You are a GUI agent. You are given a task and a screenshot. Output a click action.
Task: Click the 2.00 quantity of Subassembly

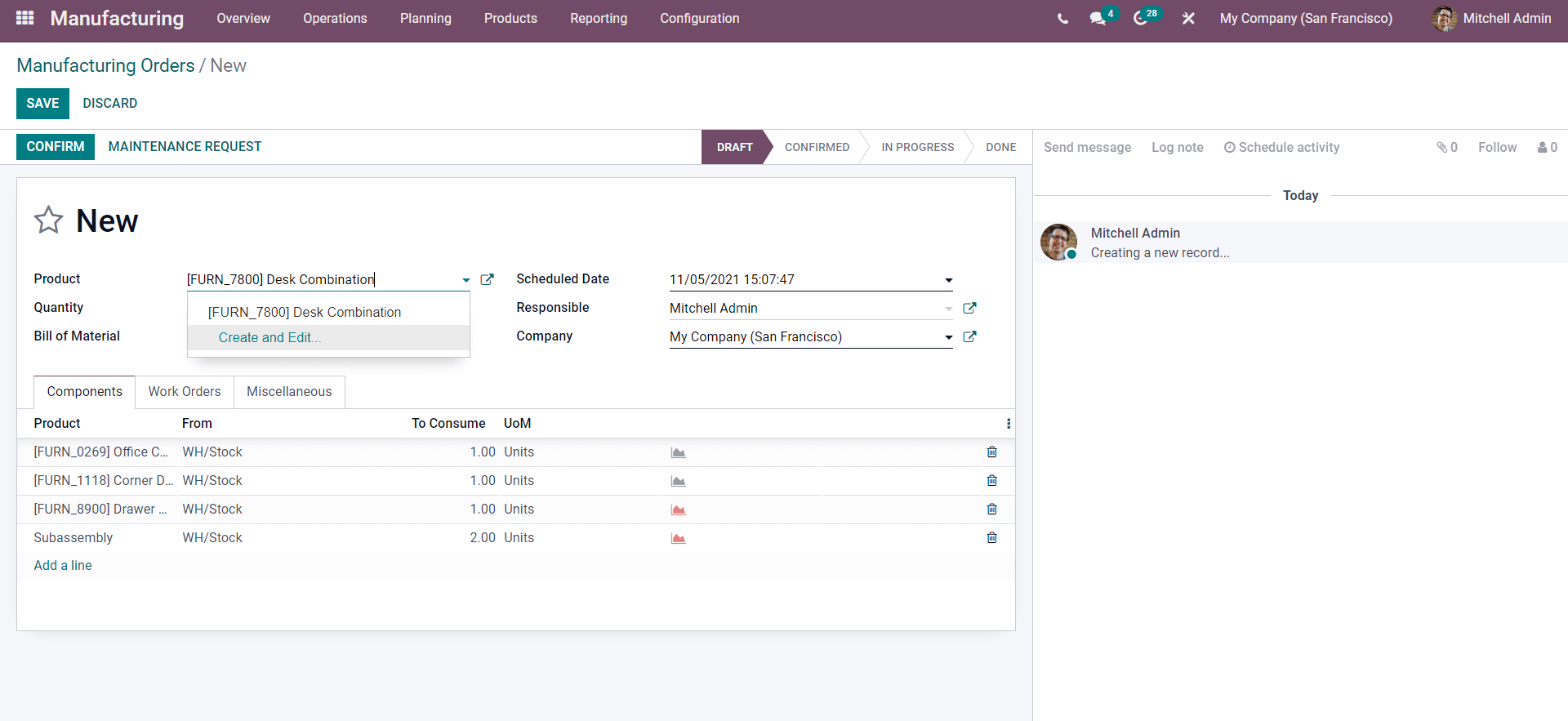[x=482, y=537]
